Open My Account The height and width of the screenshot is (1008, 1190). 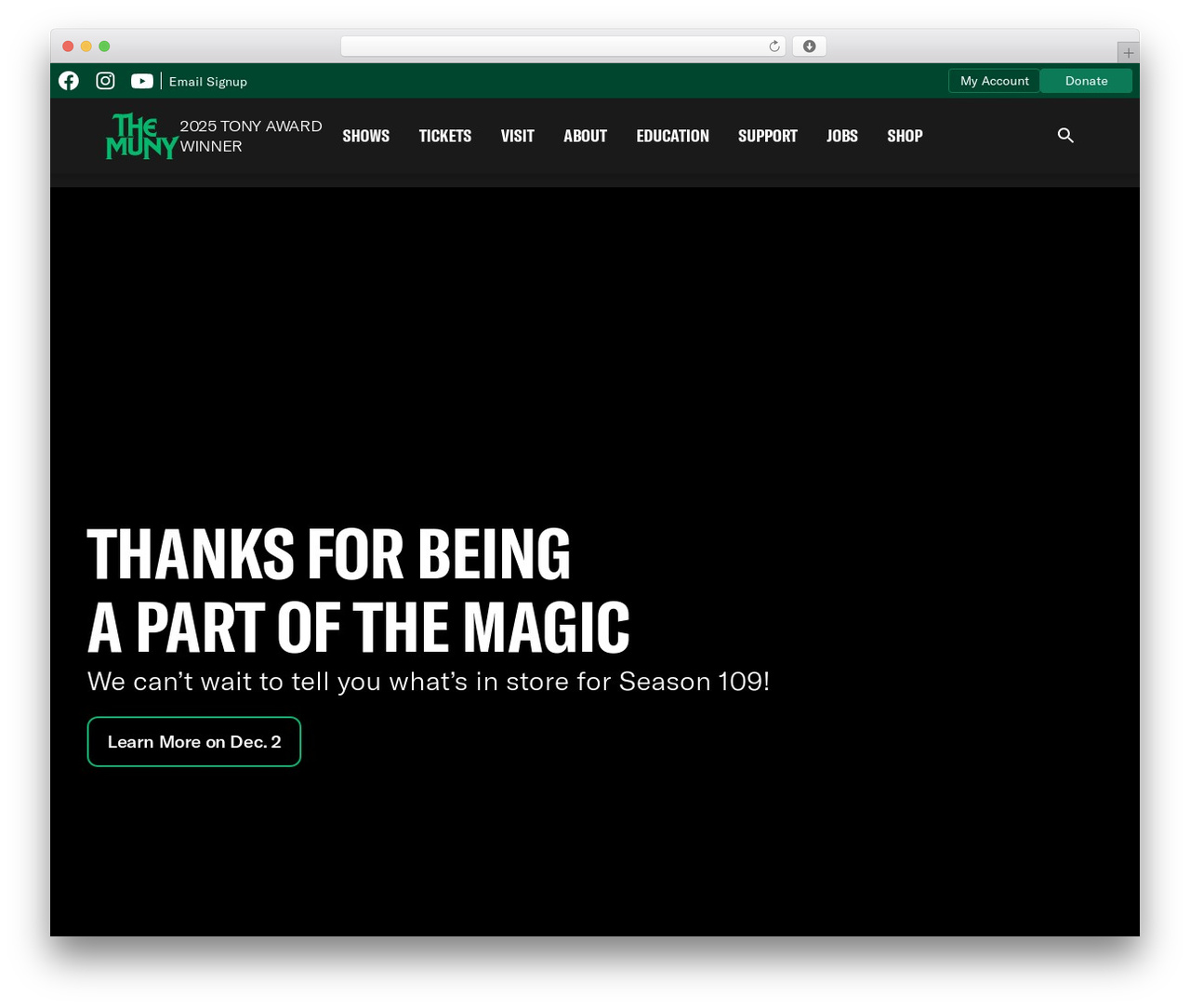coord(994,81)
